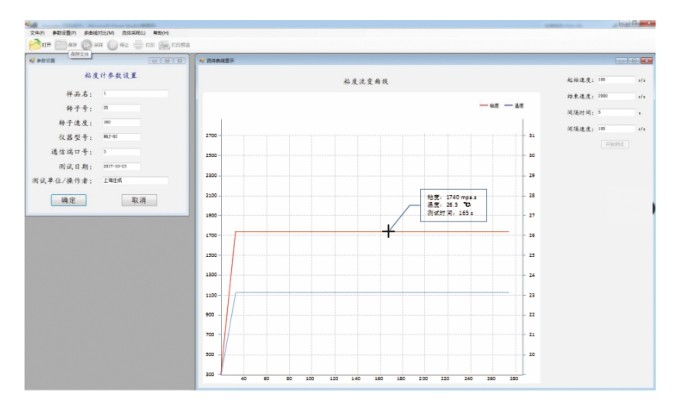Click the 样品名 sample name field
This screenshot has width=675, height=412.
pyautogui.click(x=134, y=93)
